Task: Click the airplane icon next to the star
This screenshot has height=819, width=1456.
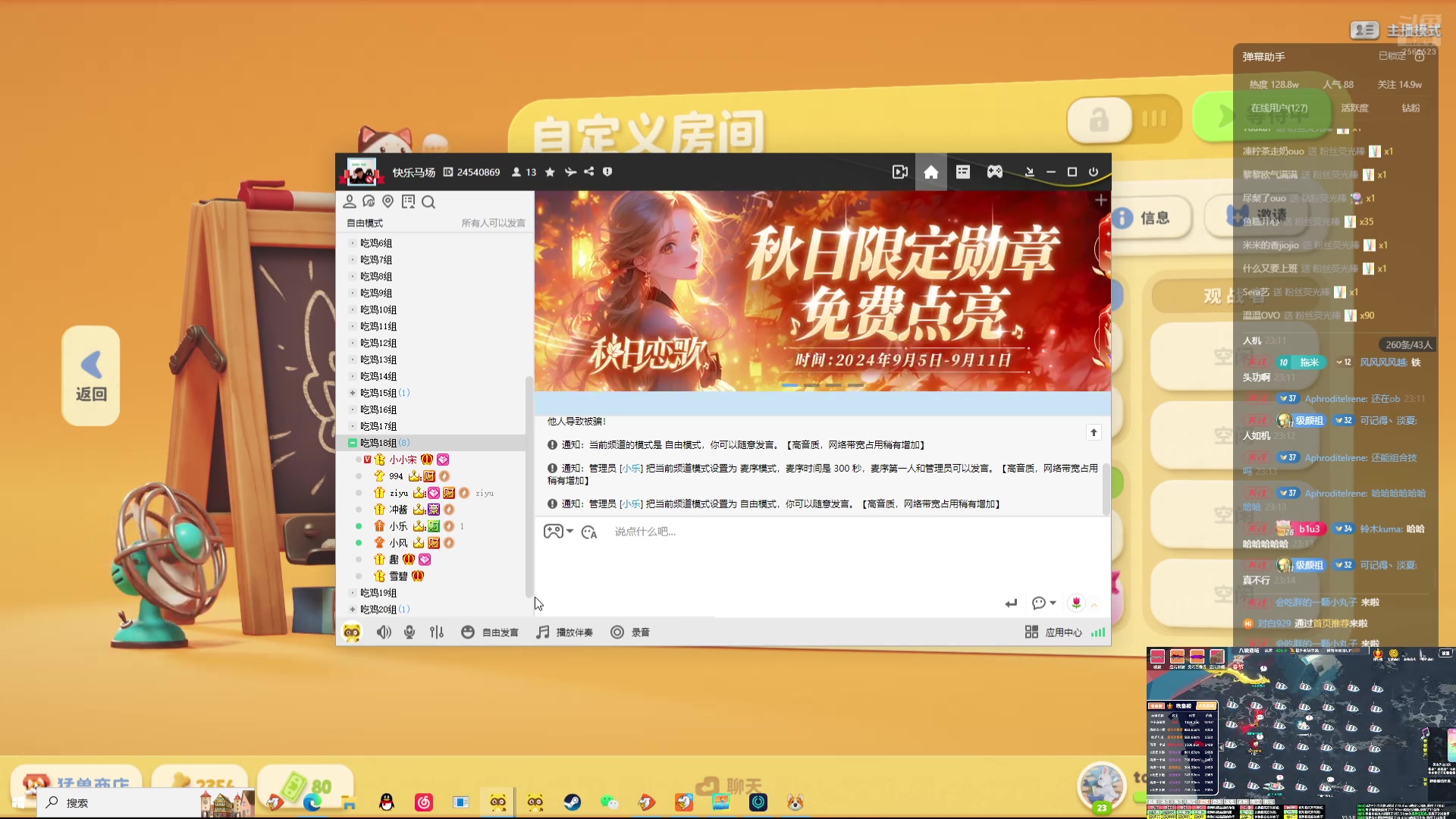Action: tap(570, 172)
